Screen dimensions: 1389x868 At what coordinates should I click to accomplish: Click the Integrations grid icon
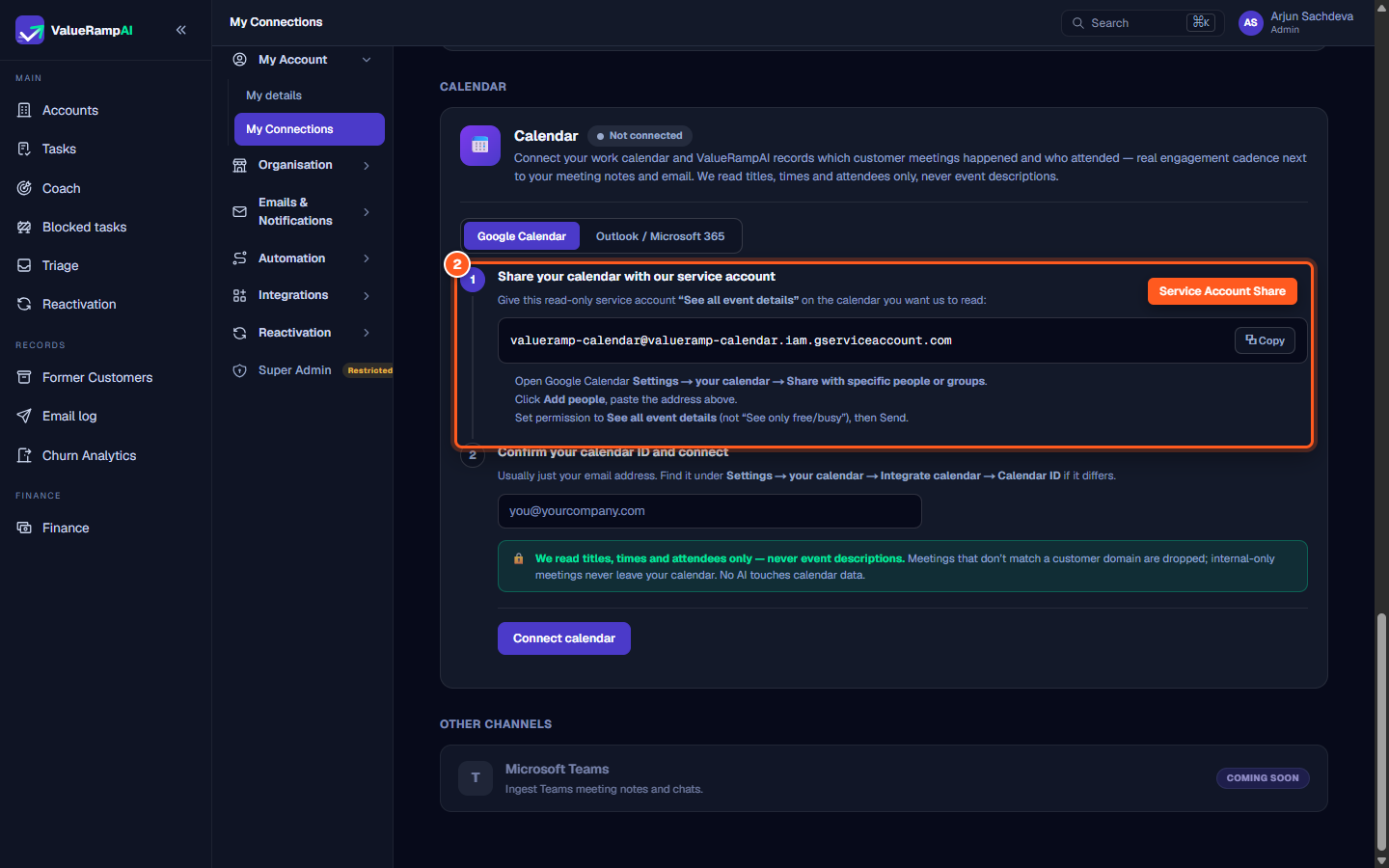click(x=239, y=295)
